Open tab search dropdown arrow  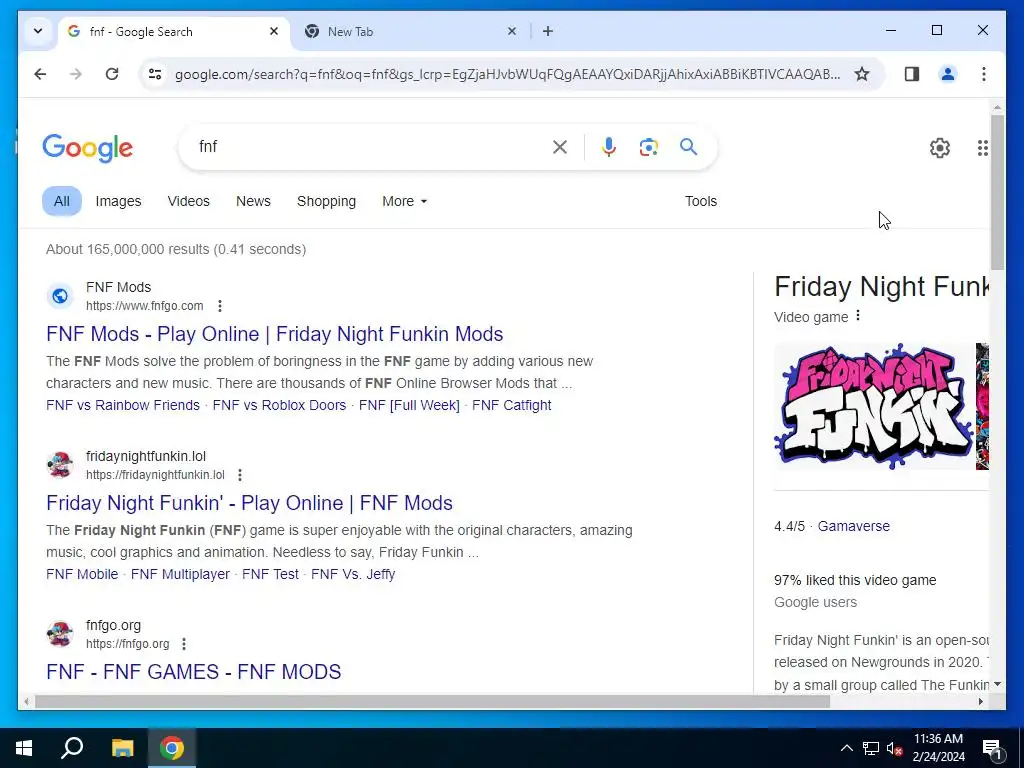pyautogui.click(x=38, y=31)
